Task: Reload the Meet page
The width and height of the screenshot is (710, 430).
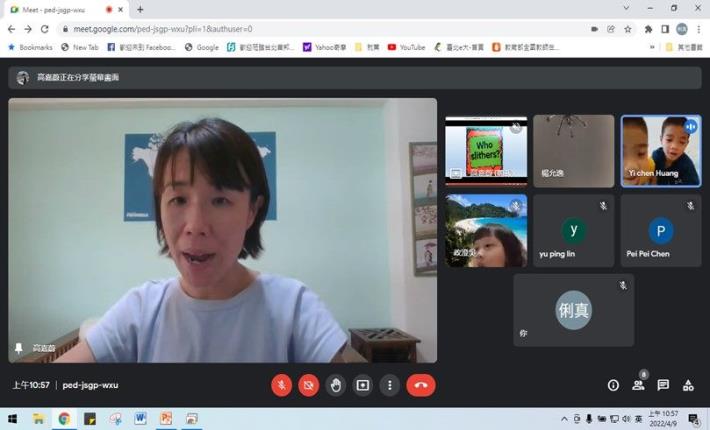Action: click(x=44, y=29)
